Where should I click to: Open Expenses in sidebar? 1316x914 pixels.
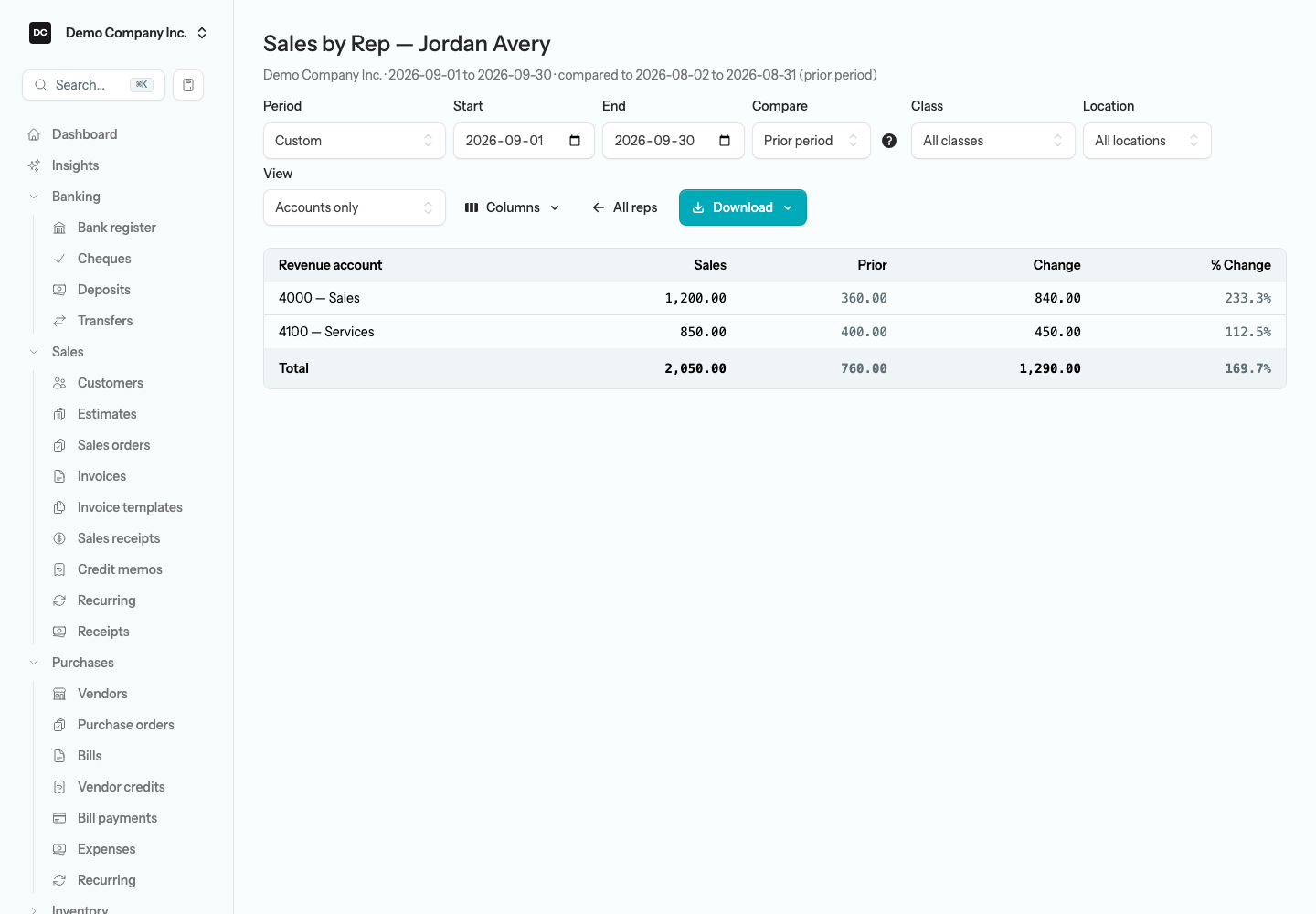(106, 849)
